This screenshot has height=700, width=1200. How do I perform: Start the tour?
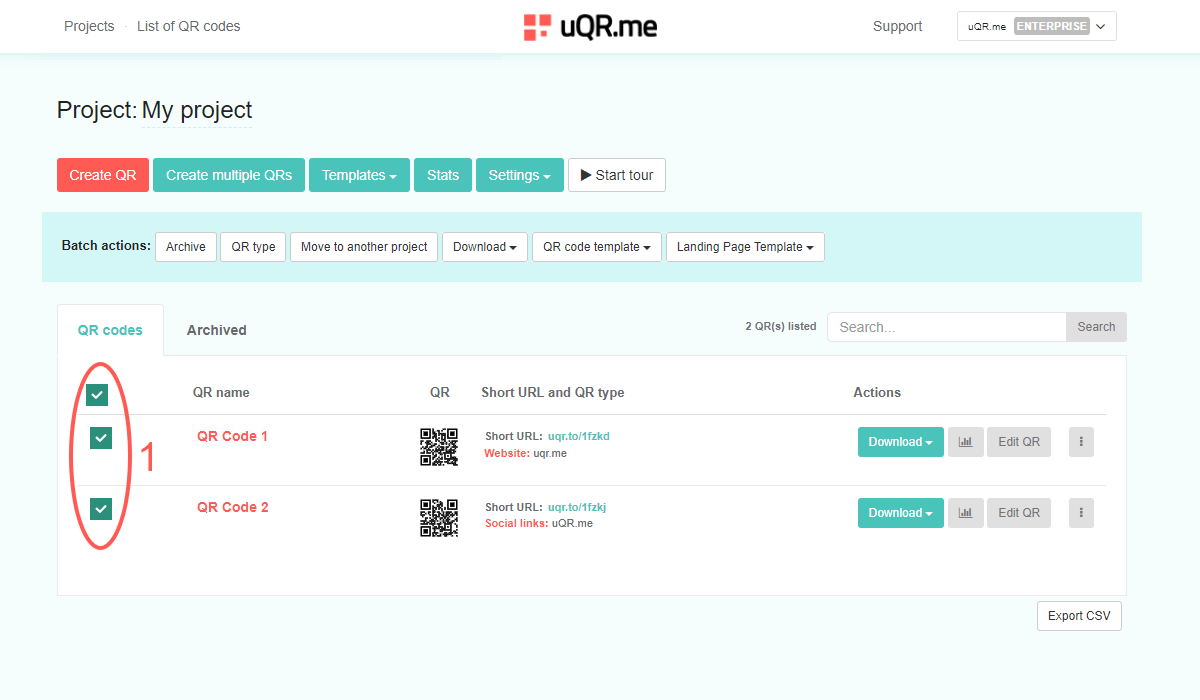617,175
